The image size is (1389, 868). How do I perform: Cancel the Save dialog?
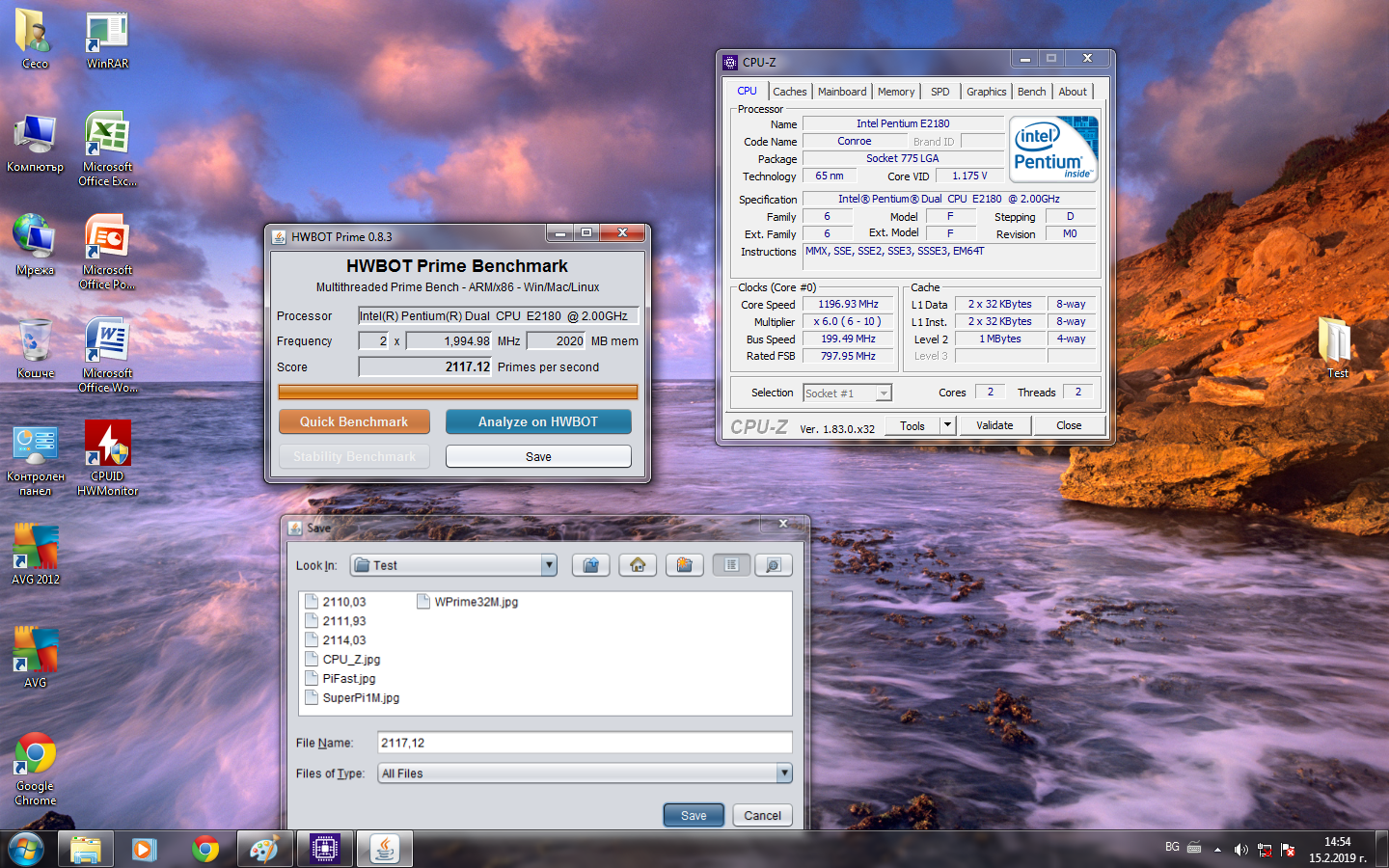coord(762,815)
